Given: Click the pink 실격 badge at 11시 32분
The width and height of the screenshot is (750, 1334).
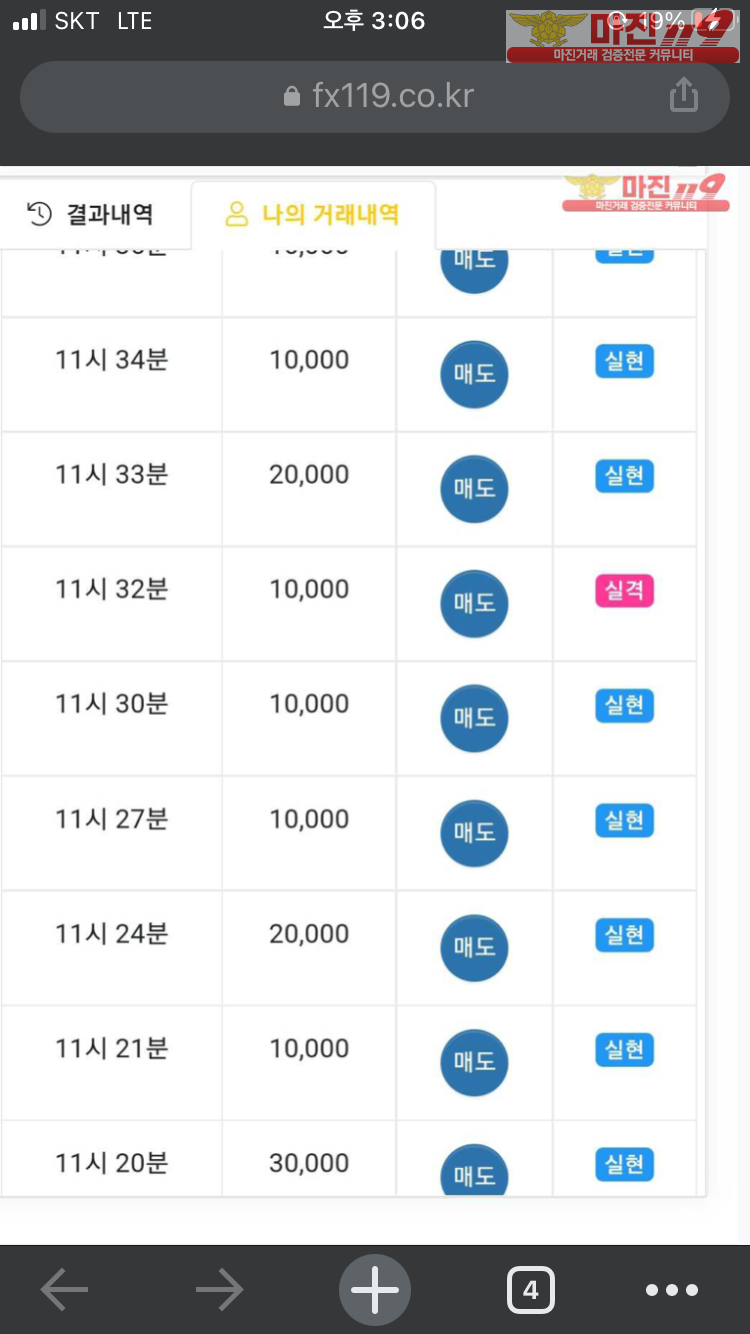Looking at the screenshot, I should point(624,591).
